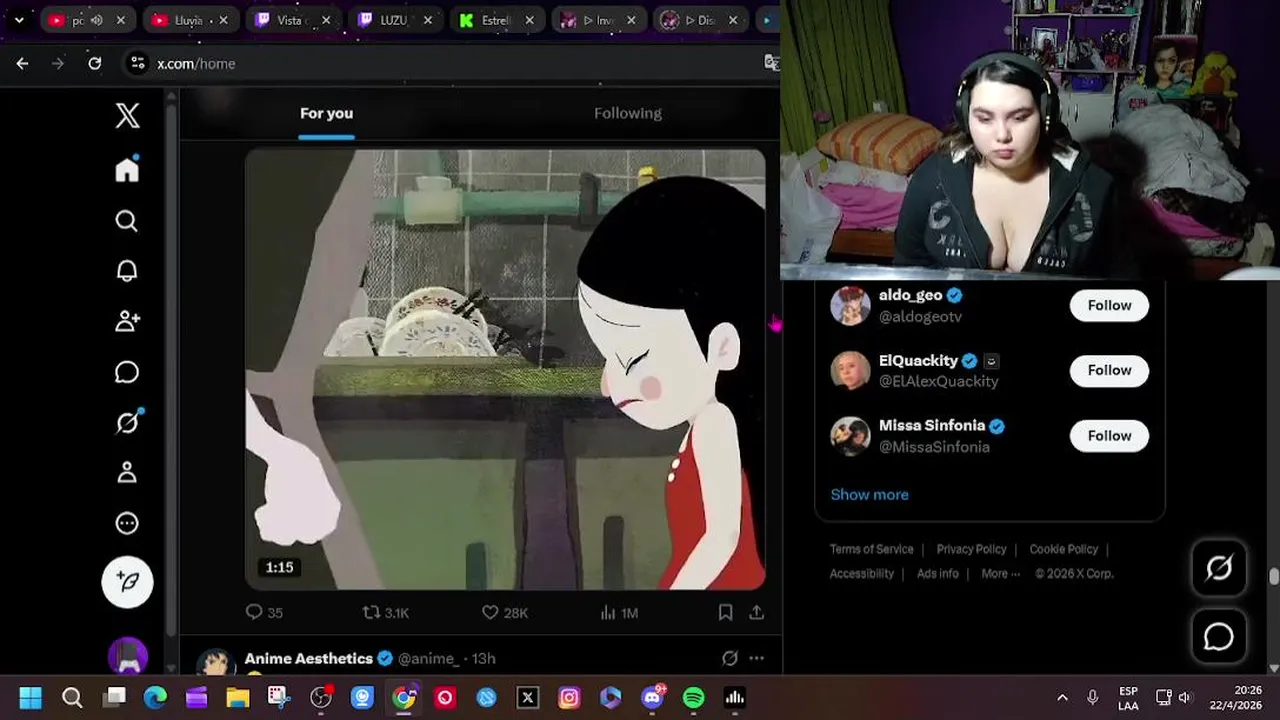Follow aldo_geo
The image size is (1280, 720).
(x=1109, y=305)
